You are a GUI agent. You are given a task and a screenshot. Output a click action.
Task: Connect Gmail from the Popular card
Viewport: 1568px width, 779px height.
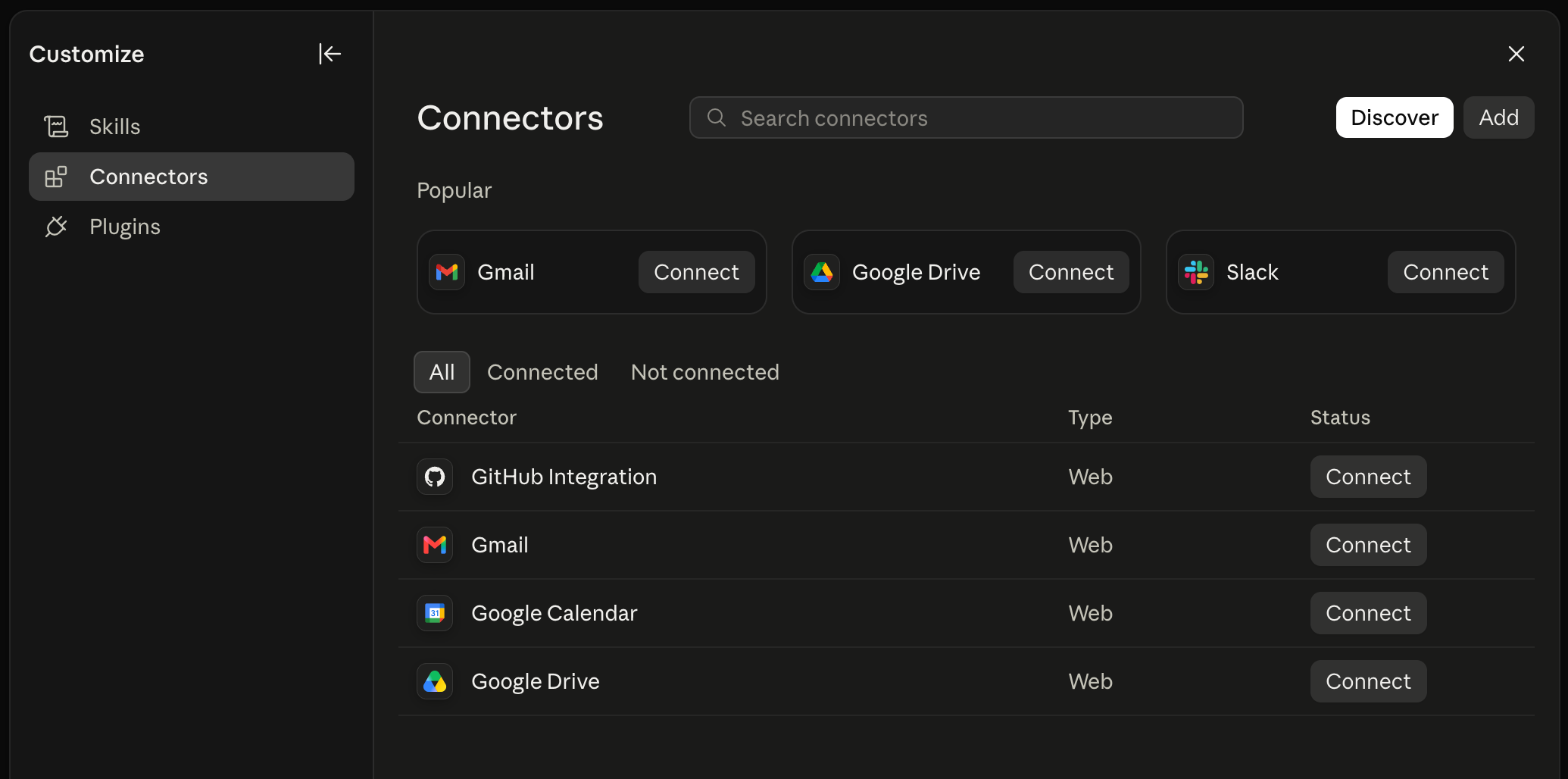[696, 272]
